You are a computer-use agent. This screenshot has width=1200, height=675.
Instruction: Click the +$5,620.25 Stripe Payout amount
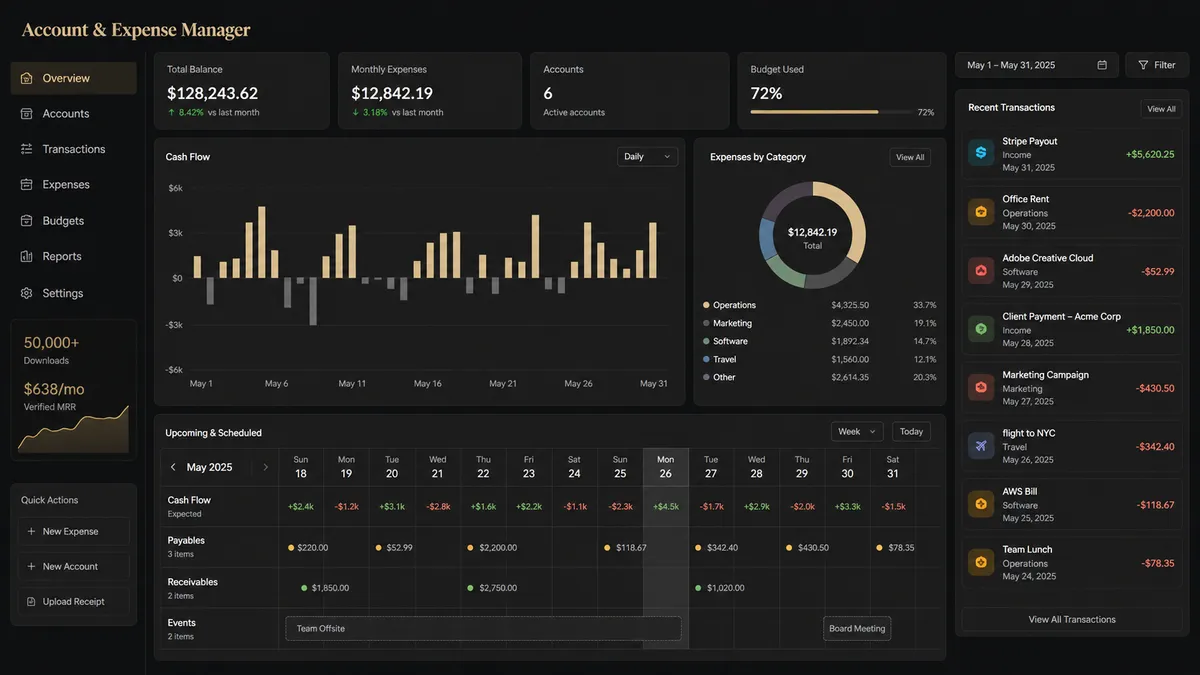click(1150, 154)
